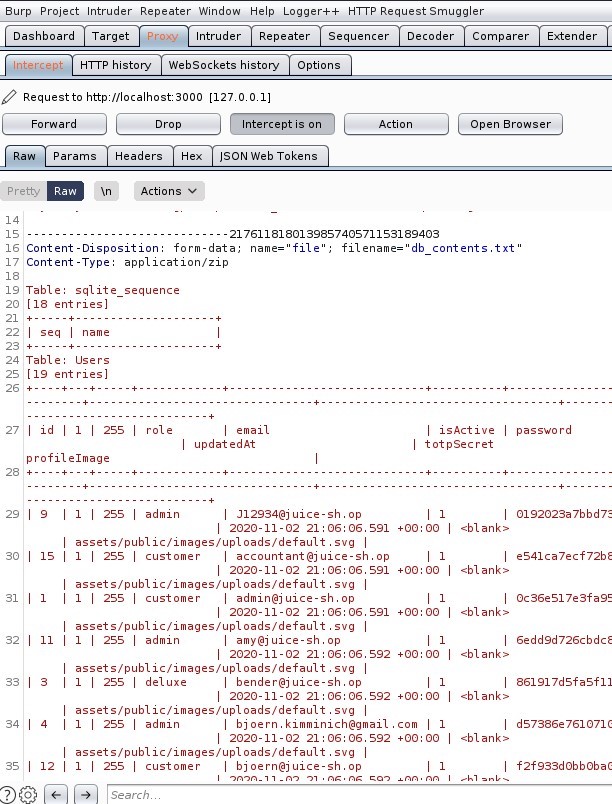This screenshot has height=804, width=612.
Task: Select the Intercept sub-tab
Action: (x=38, y=65)
